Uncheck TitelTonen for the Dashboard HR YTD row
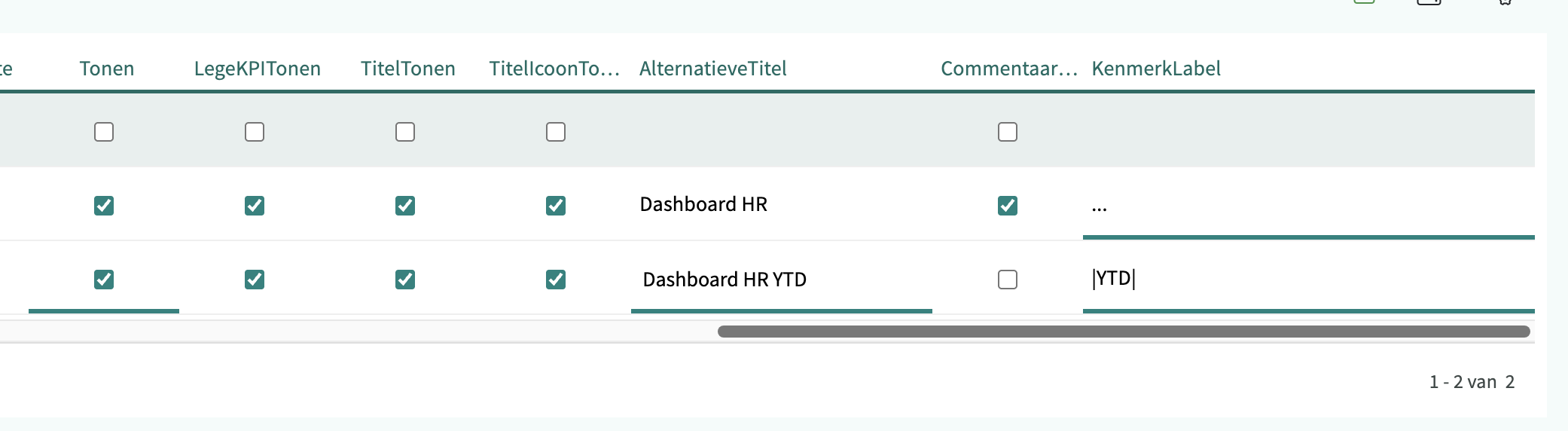This screenshot has width=1568, height=431. click(x=405, y=280)
